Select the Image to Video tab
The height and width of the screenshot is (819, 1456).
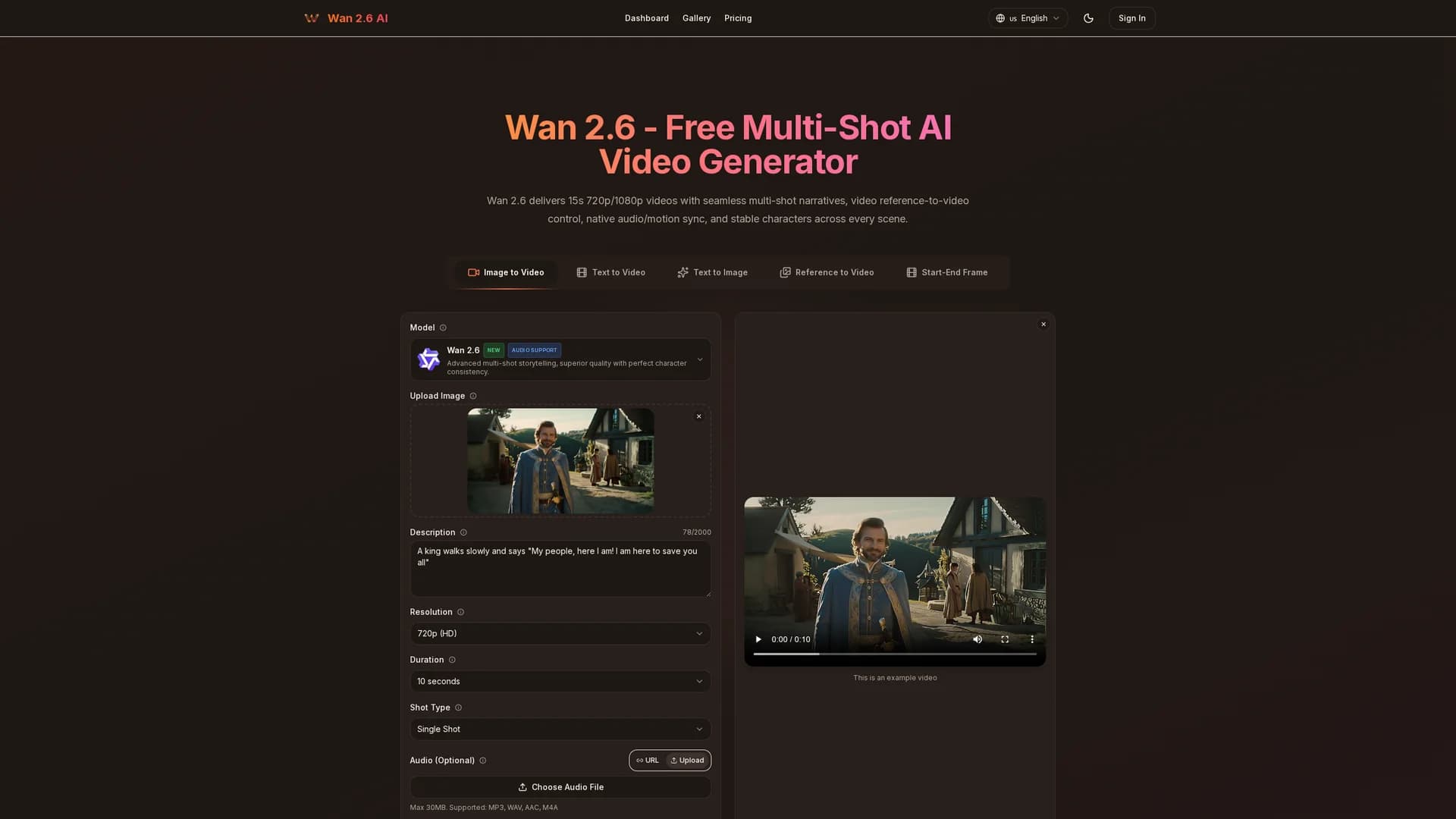(506, 272)
